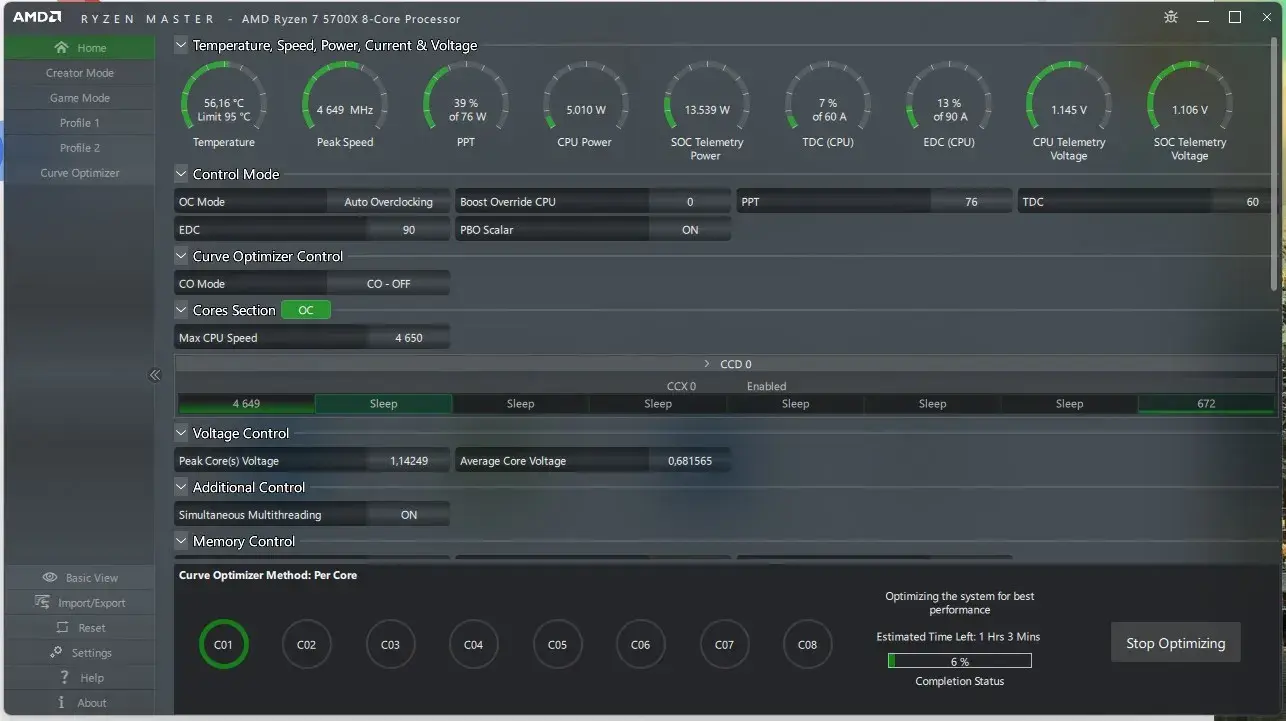Toggle the PBO Scalar ON value
This screenshot has width=1286, height=721.
[x=690, y=230]
